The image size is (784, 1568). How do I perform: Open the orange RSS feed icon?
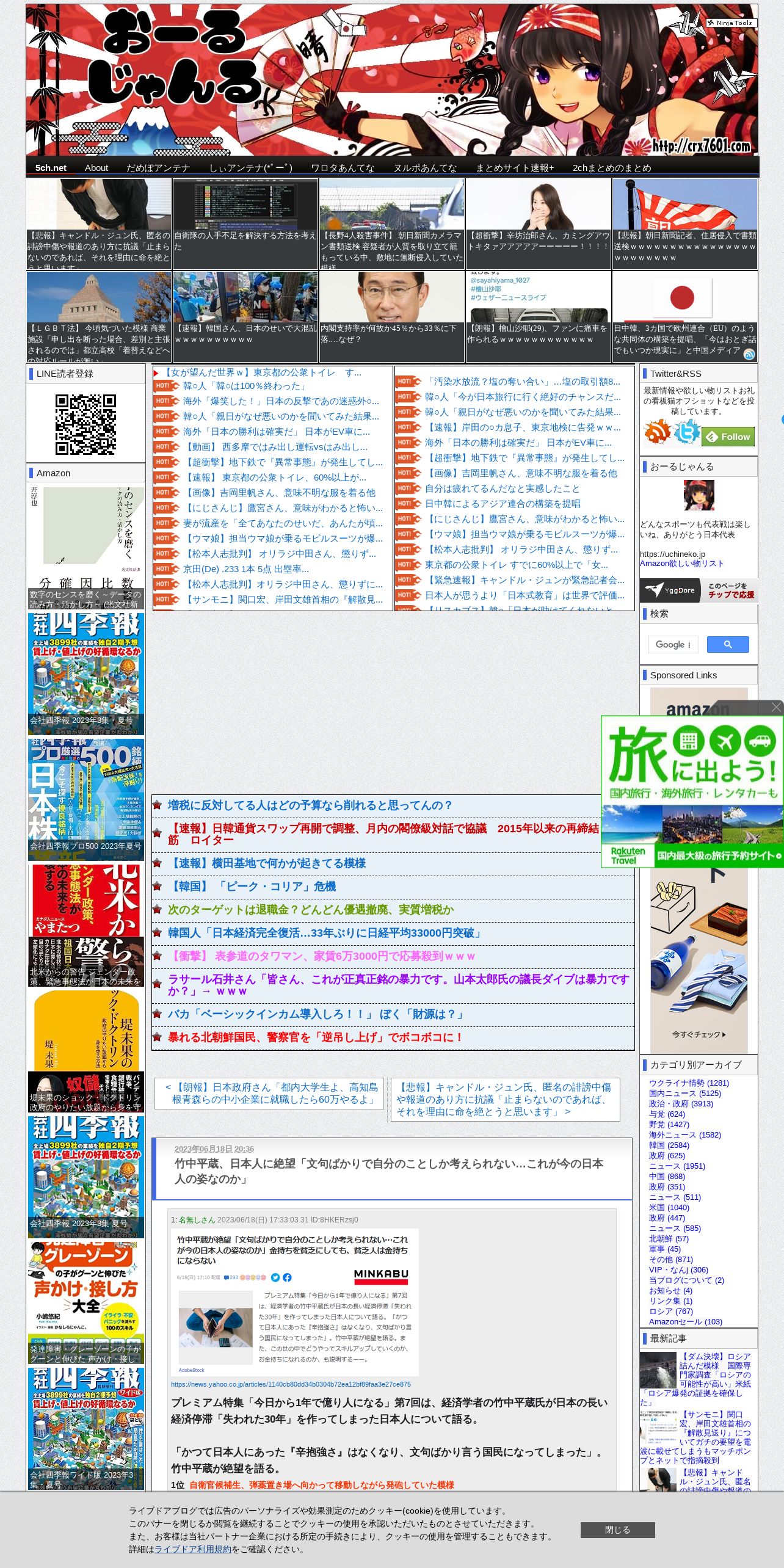[x=657, y=432]
